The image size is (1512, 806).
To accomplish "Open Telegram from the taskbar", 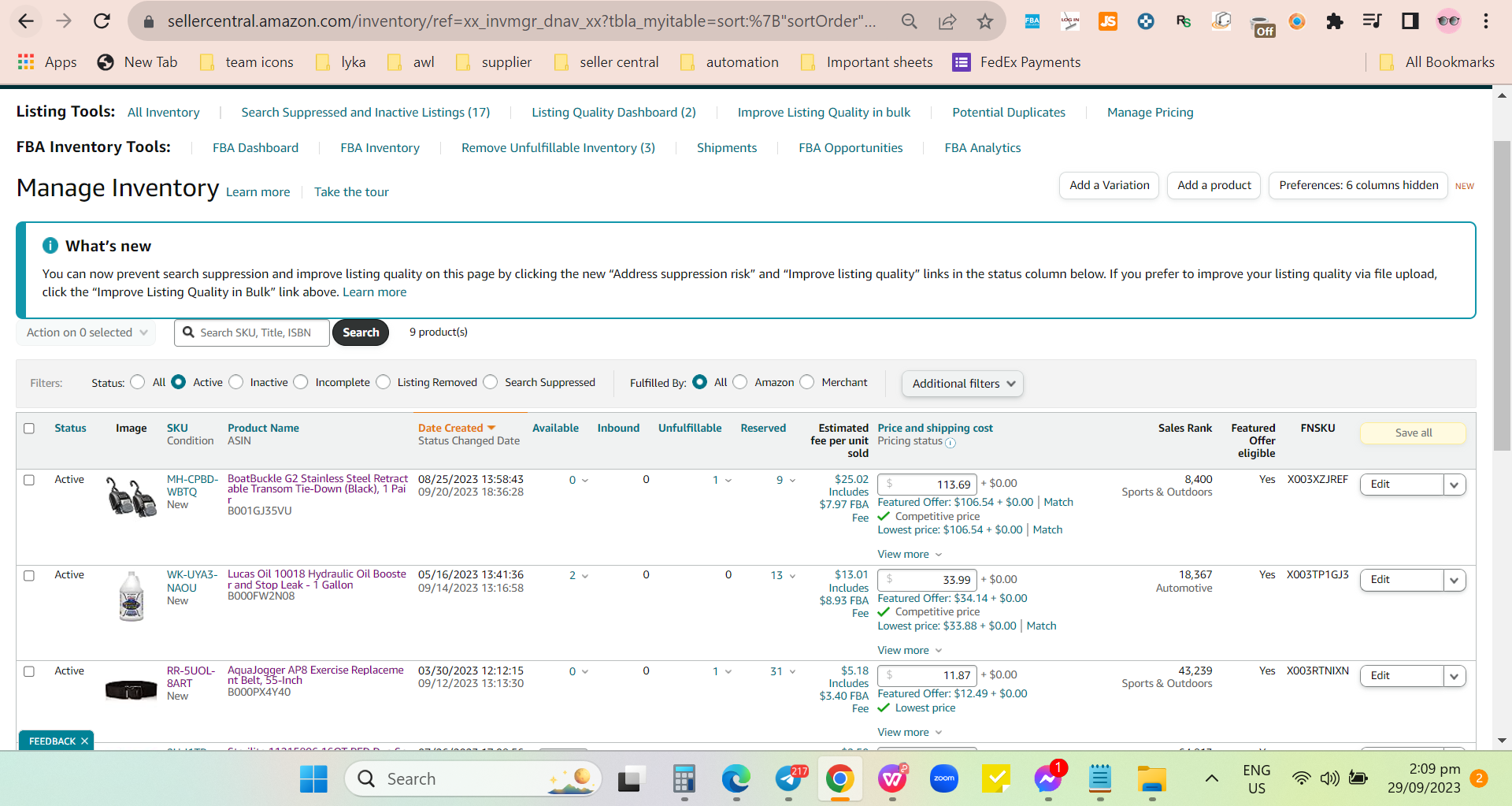I will 788,779.
